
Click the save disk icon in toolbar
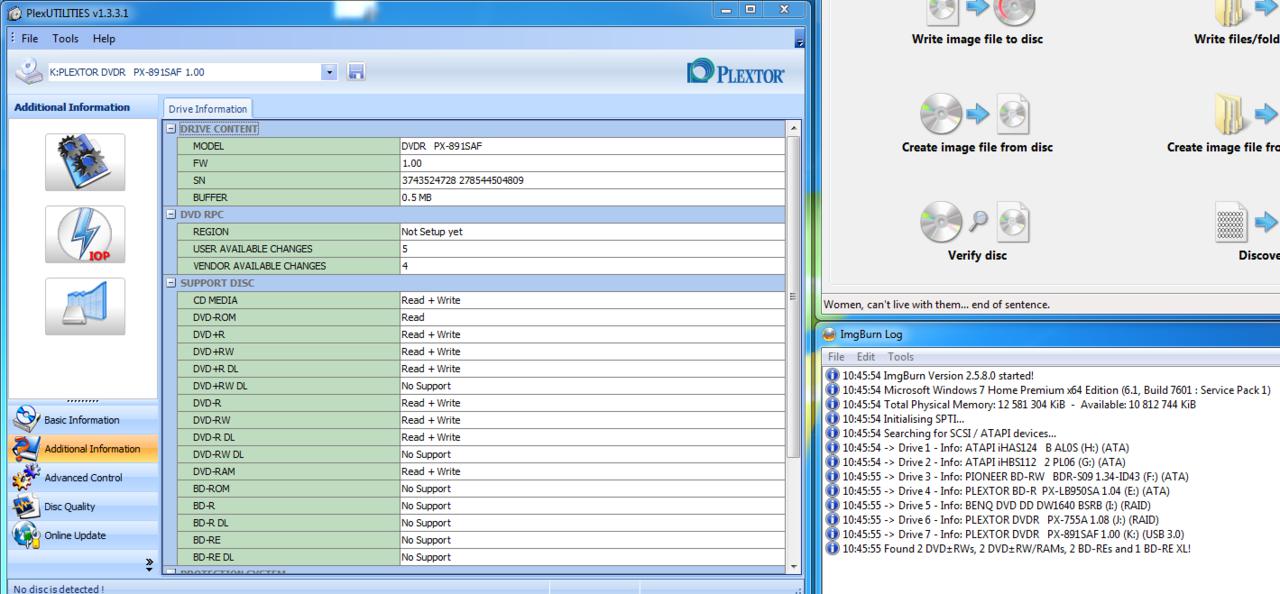pos(355,72)
